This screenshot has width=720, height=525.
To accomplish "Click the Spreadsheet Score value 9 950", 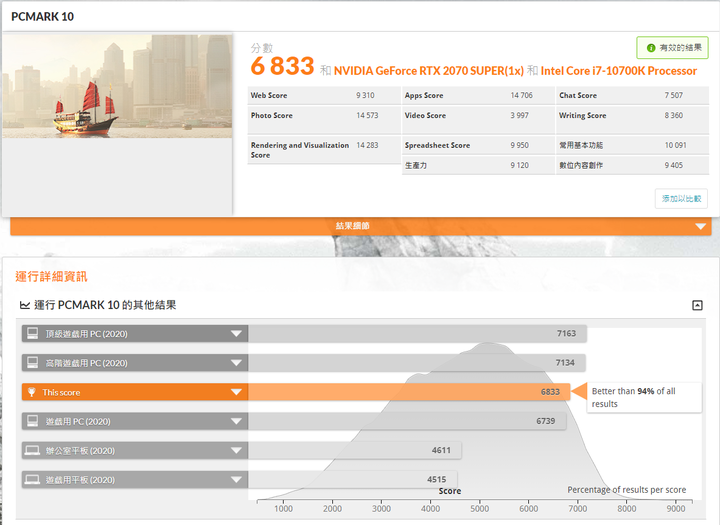I will tap(519, 146).
